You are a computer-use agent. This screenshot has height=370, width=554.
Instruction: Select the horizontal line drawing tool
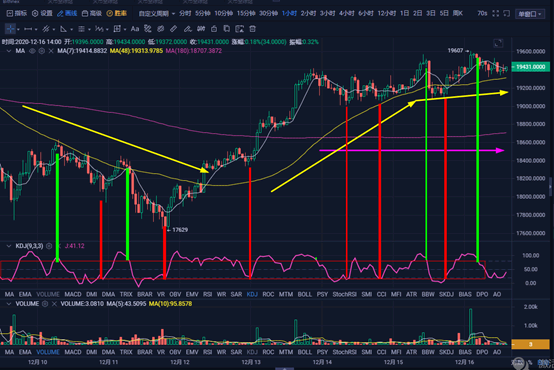pos(28,29)
